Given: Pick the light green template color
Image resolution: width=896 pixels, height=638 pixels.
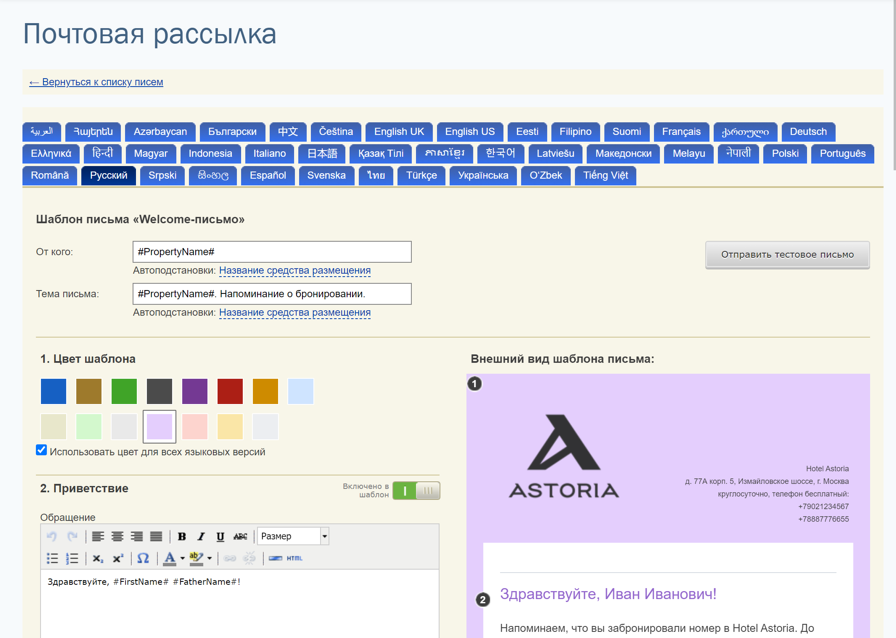Looking at the screenshot, I should point(89,426).
